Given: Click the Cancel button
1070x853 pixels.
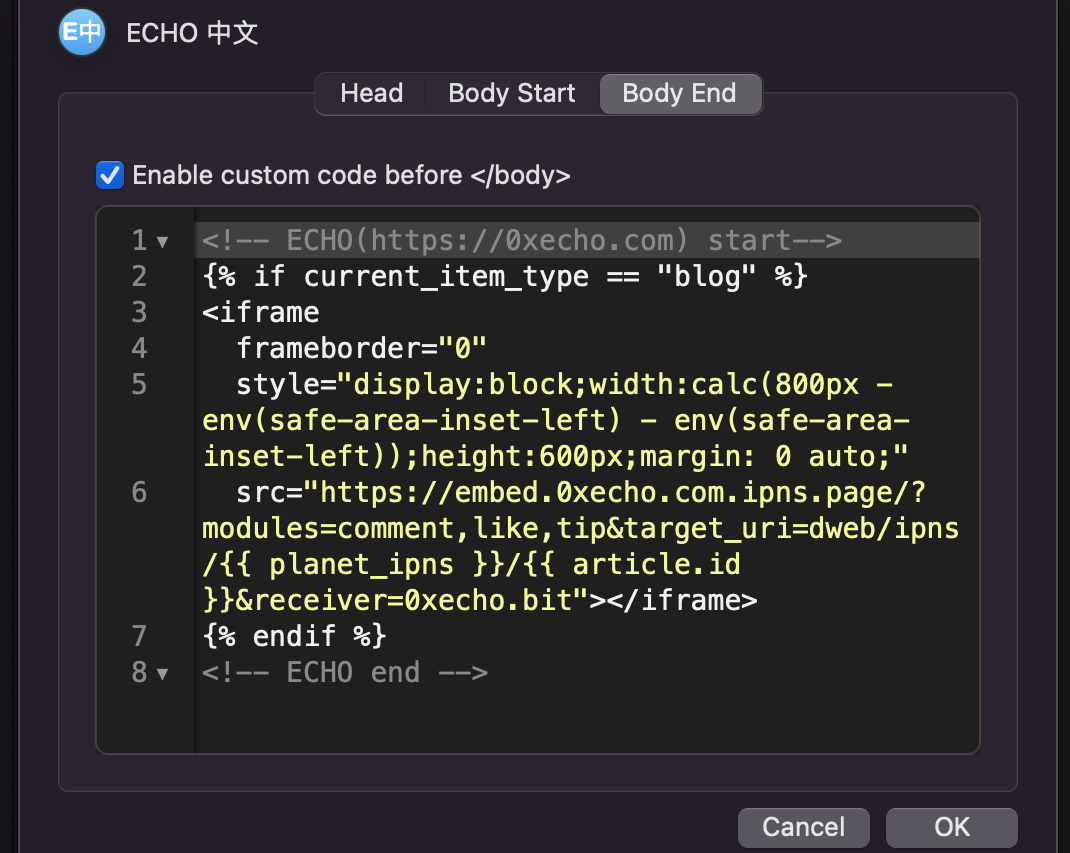Looking at the screenshot, I should click(x=804, y=827).
